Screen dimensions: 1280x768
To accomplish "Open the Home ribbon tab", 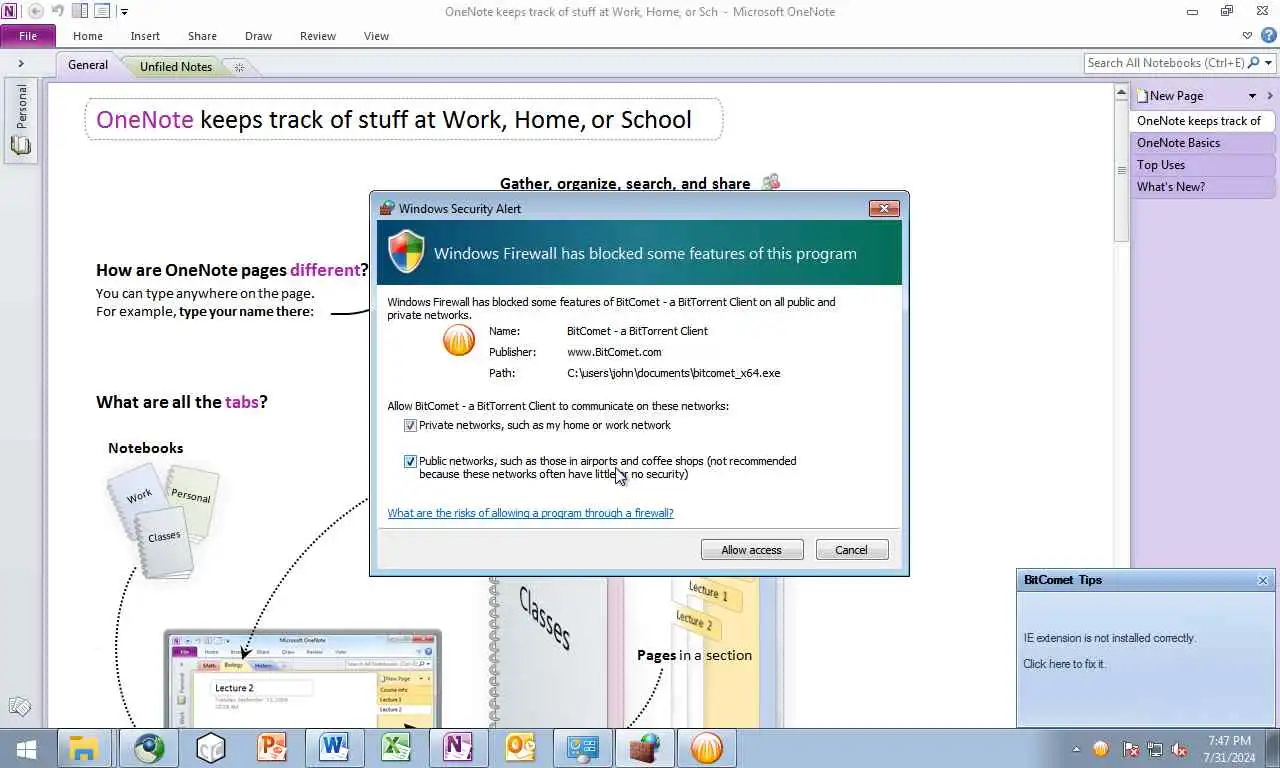I will 88,36.
